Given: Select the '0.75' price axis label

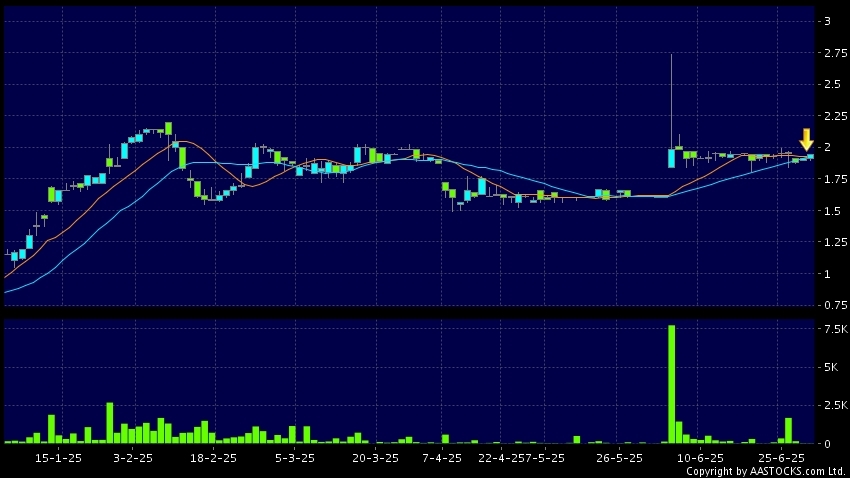Looking at the screenshot, I should (835, 306).
